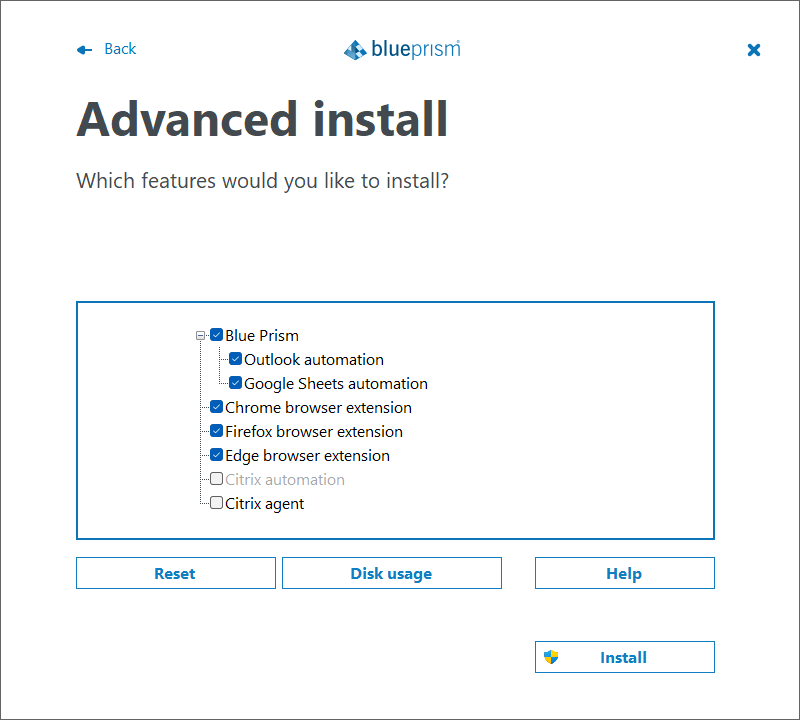
Task: Click 'Which features would you like to install?' text
Action: click(x=262, y=181)
